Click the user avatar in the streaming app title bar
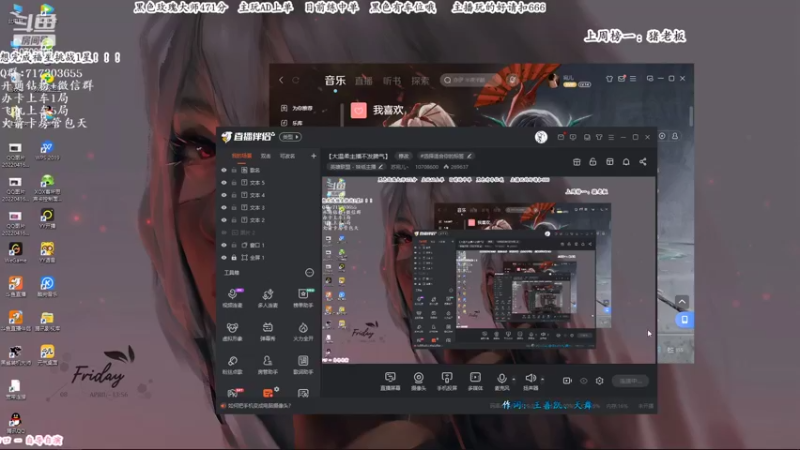800x450 pixels. point(541,137)
